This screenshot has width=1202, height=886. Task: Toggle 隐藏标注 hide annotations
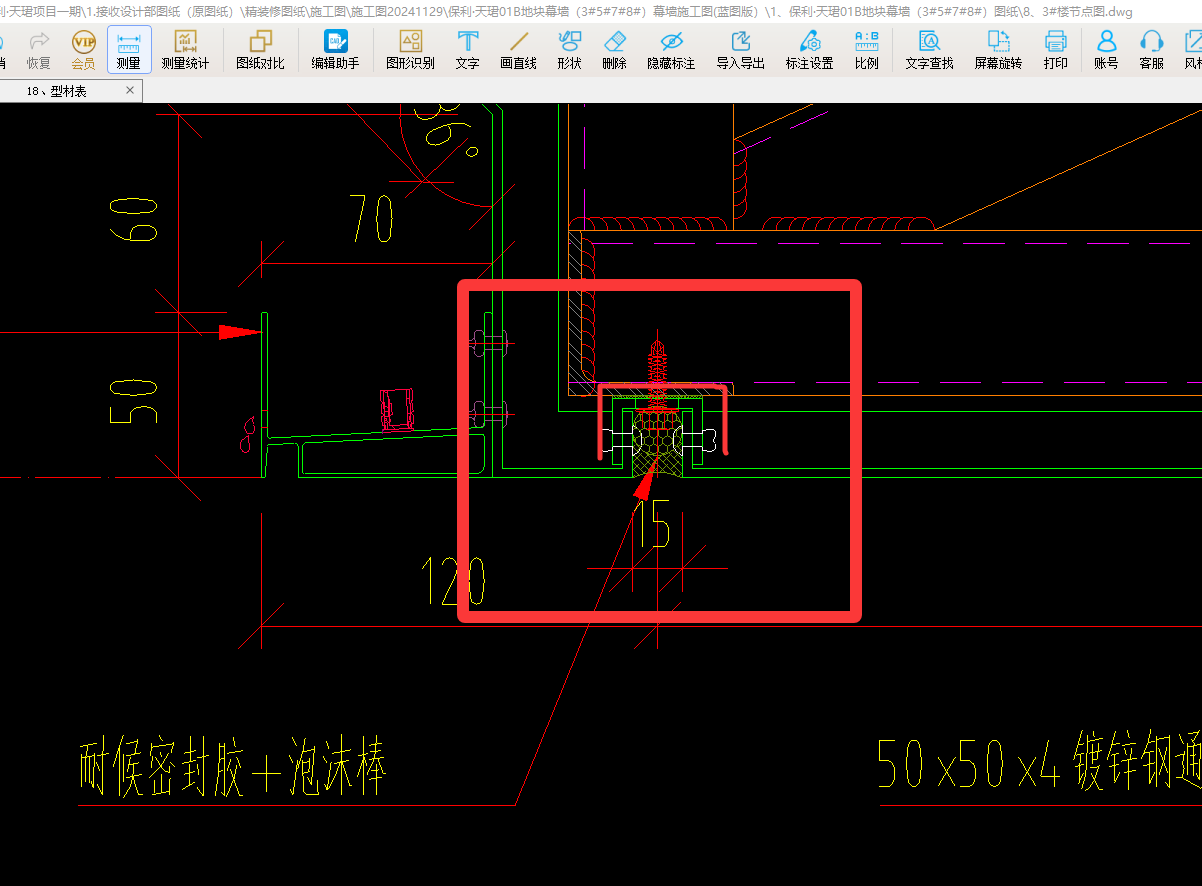(x=671, y=50)
